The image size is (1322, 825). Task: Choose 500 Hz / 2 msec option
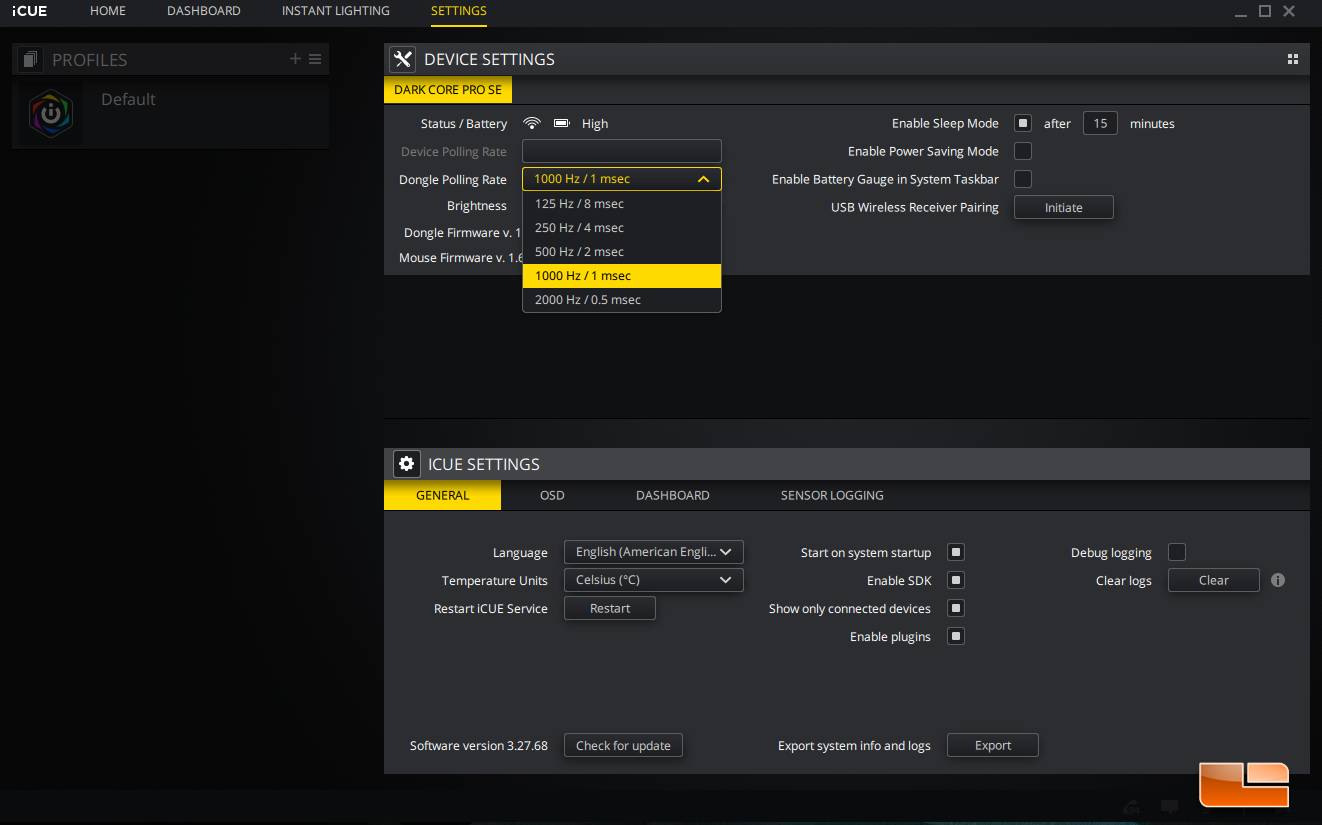coord(622,251)
